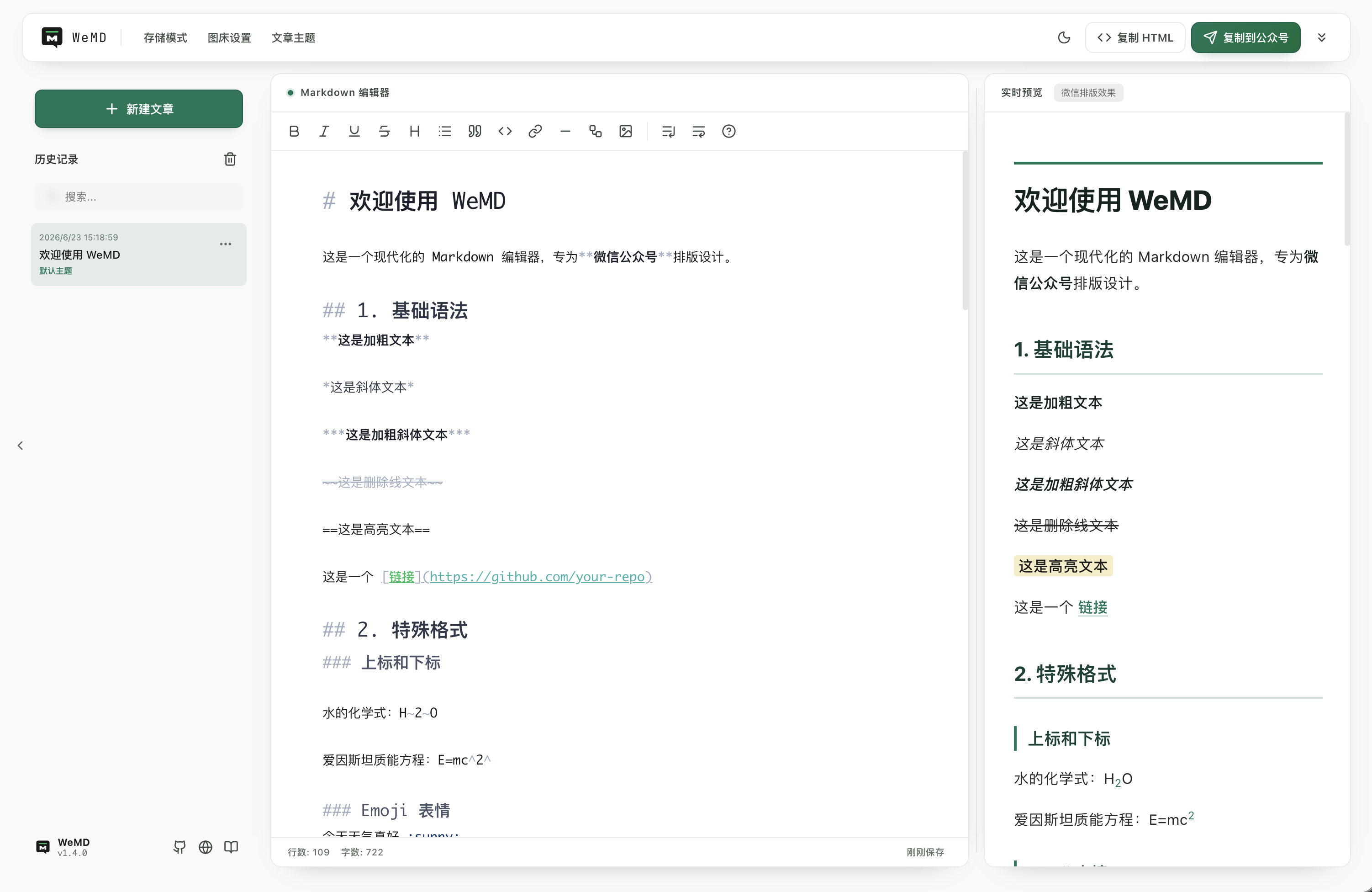Open the 文章主题 menu

[x=293, y=37]
